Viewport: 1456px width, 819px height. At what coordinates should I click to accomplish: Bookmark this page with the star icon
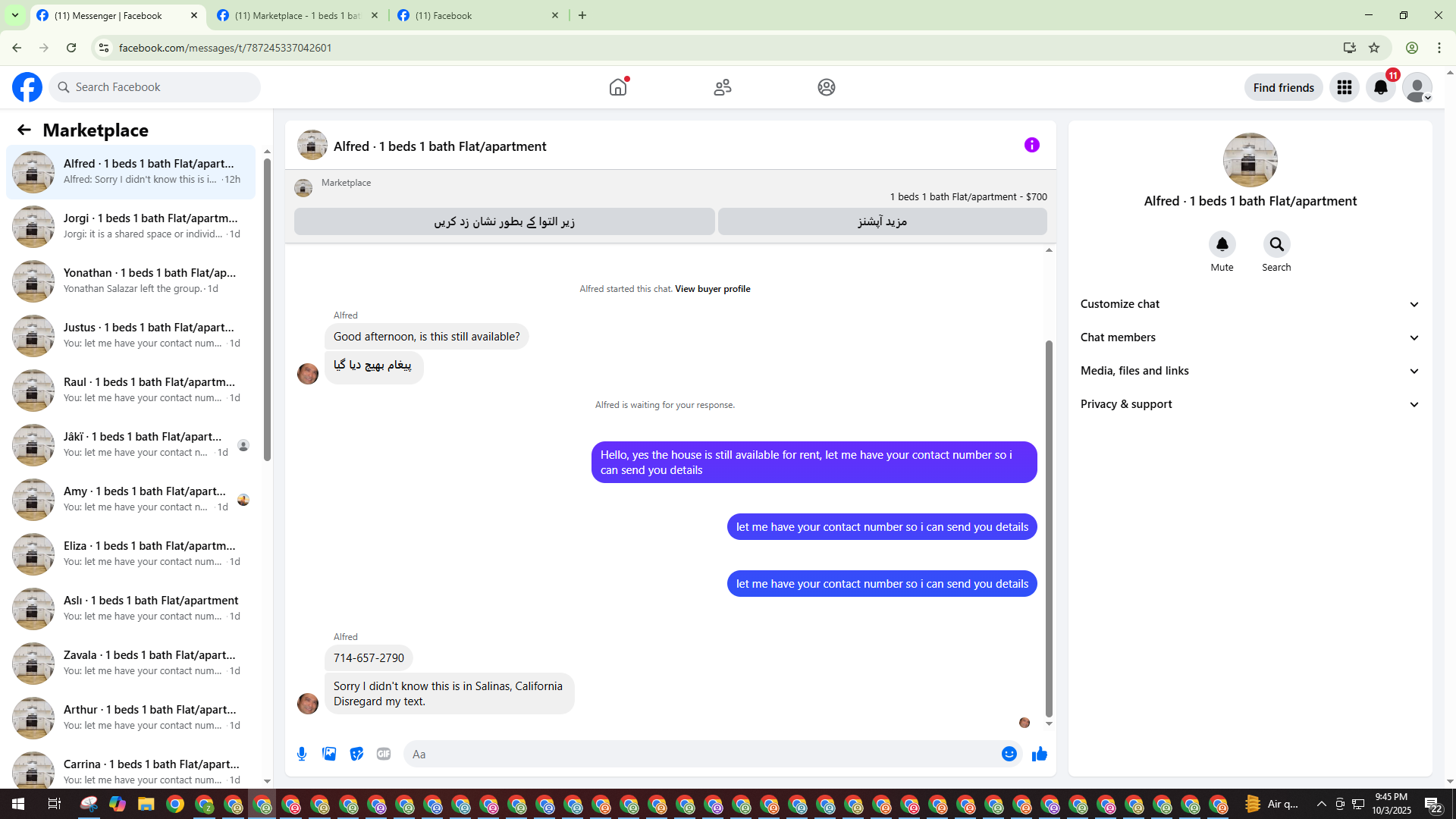[1374, 48]
